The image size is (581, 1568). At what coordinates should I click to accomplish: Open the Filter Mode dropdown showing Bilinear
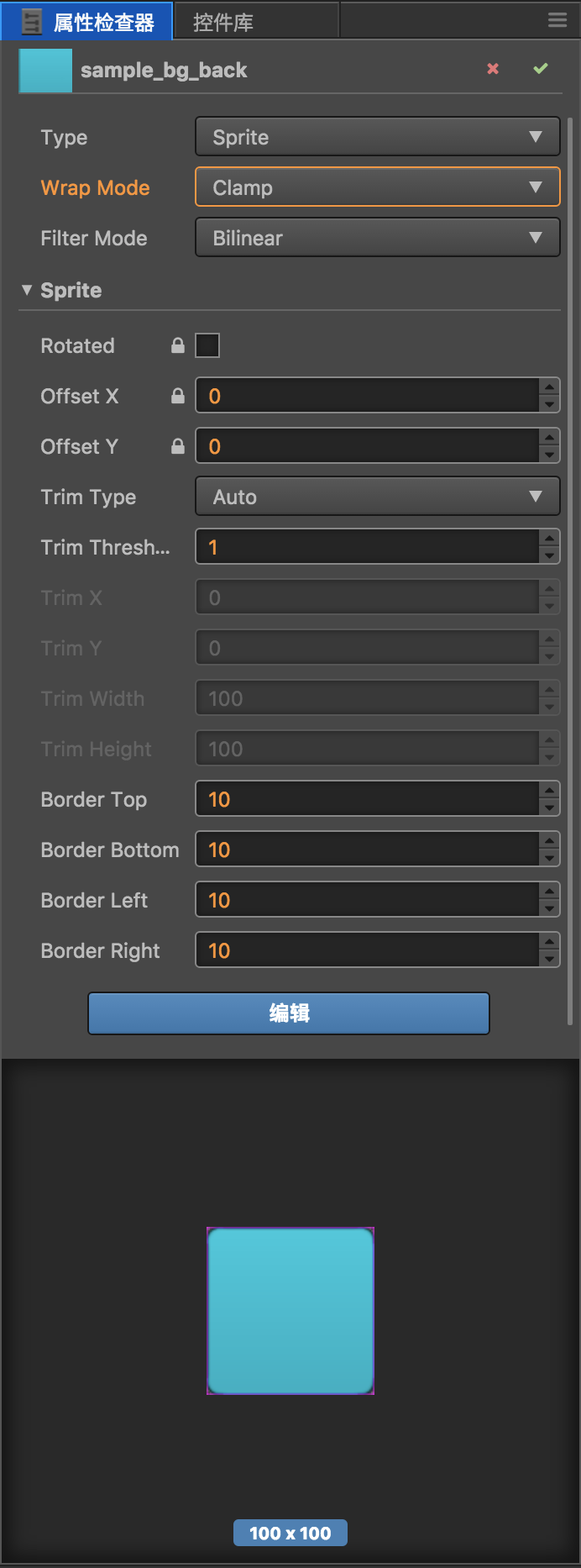coord(377,238)
